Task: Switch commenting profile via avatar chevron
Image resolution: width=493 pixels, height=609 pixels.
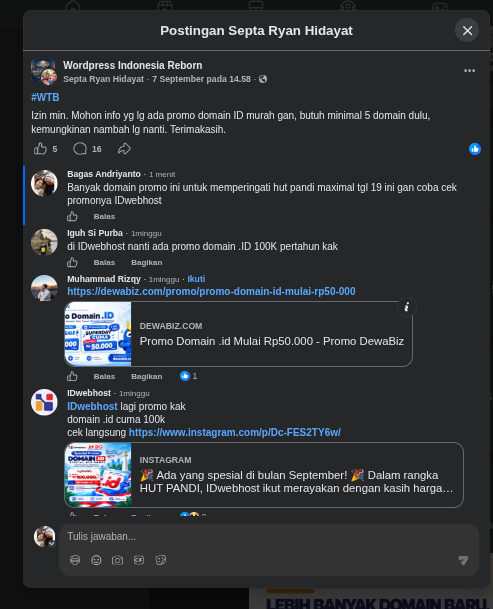Action: pos(51,544)
